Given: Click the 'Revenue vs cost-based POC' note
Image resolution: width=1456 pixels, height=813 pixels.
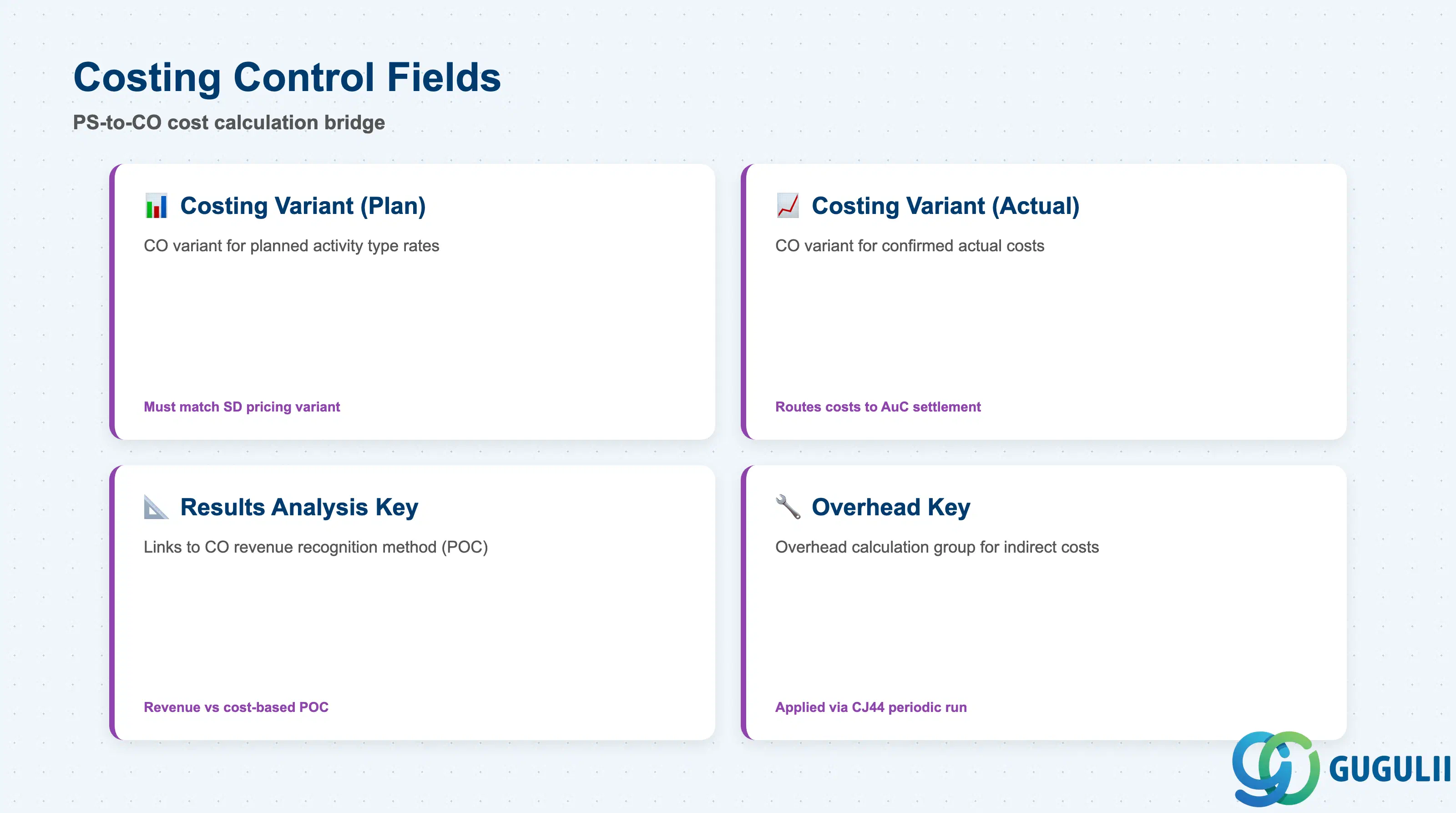Looking at the screenshot, I should click(236, 707).
